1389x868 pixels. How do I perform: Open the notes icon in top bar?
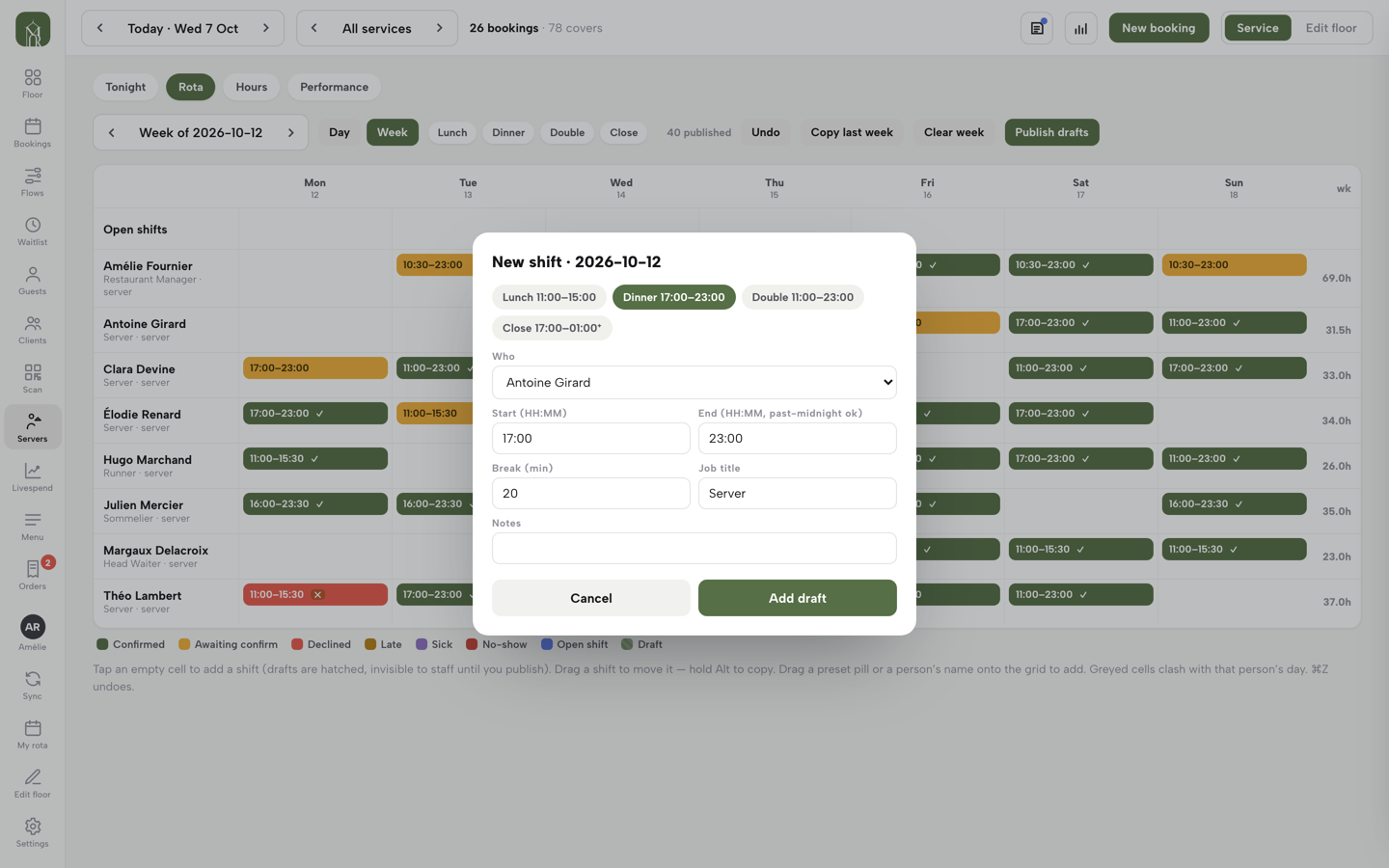(1037, 28)
